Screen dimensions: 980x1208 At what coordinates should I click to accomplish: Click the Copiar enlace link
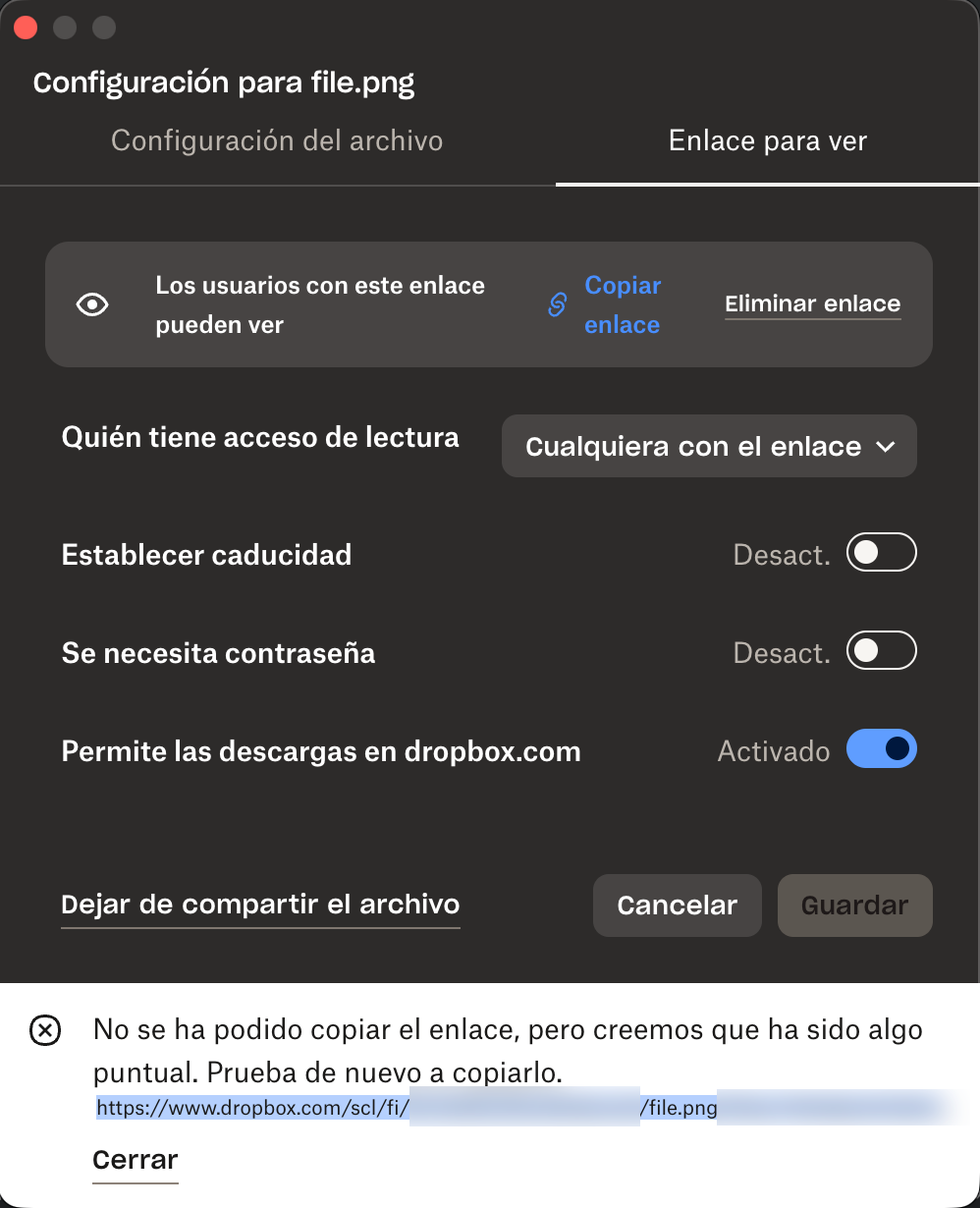pyautogui.click(x=622, y=305)
